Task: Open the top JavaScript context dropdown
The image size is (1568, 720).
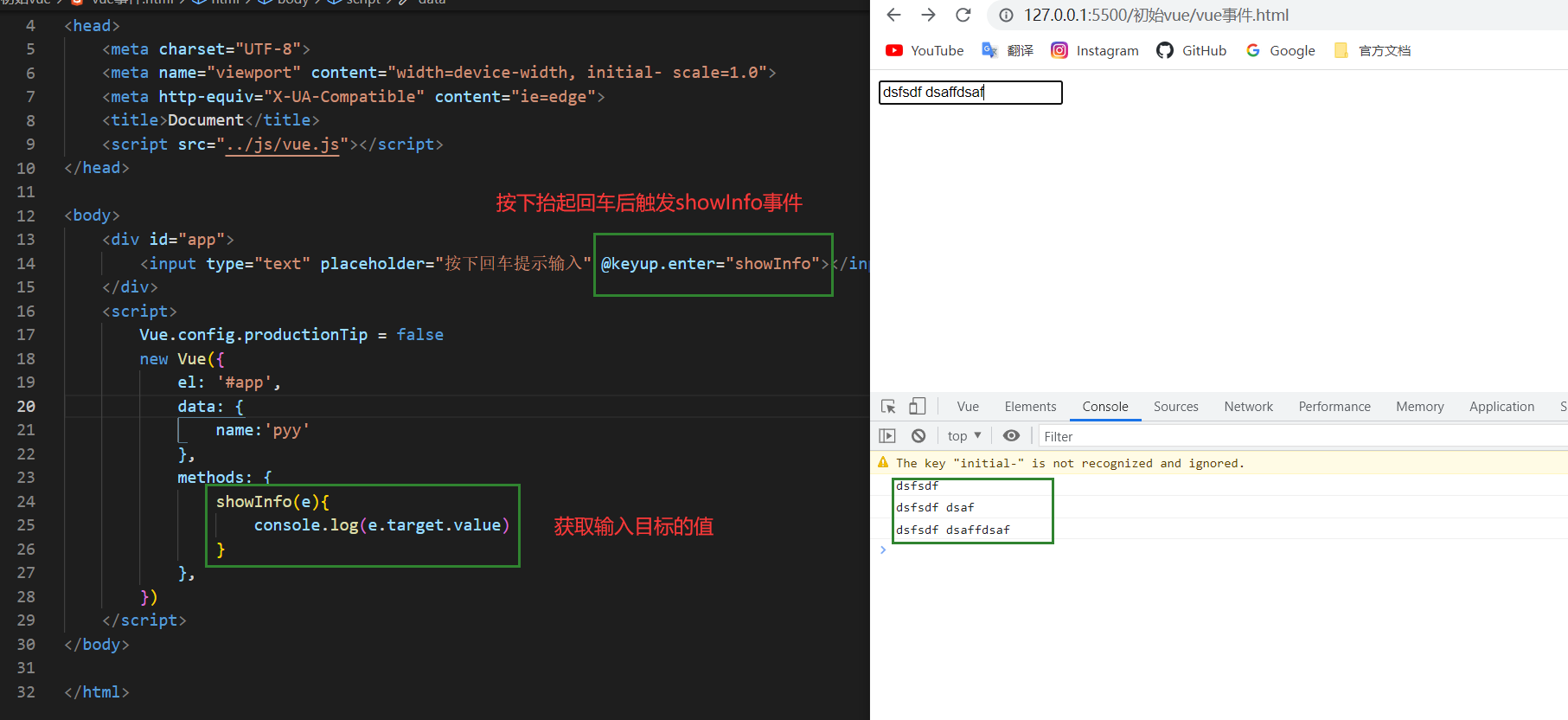Action: point(964,435)
